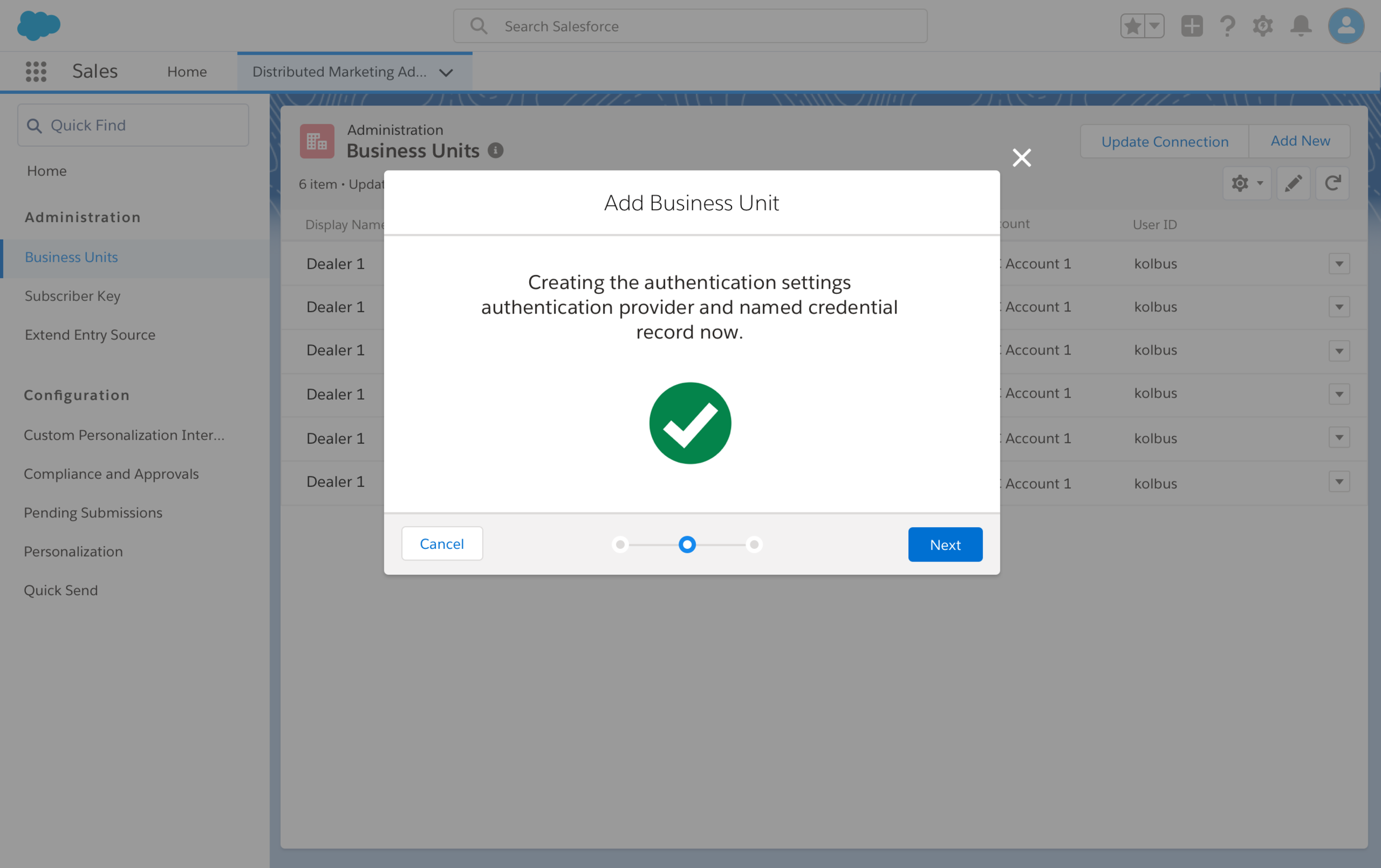Image resolution: width=1381 pixels, height=868 pixels.
Task: Open the favorites list dropdown arrow
Action: [1154, 26]
